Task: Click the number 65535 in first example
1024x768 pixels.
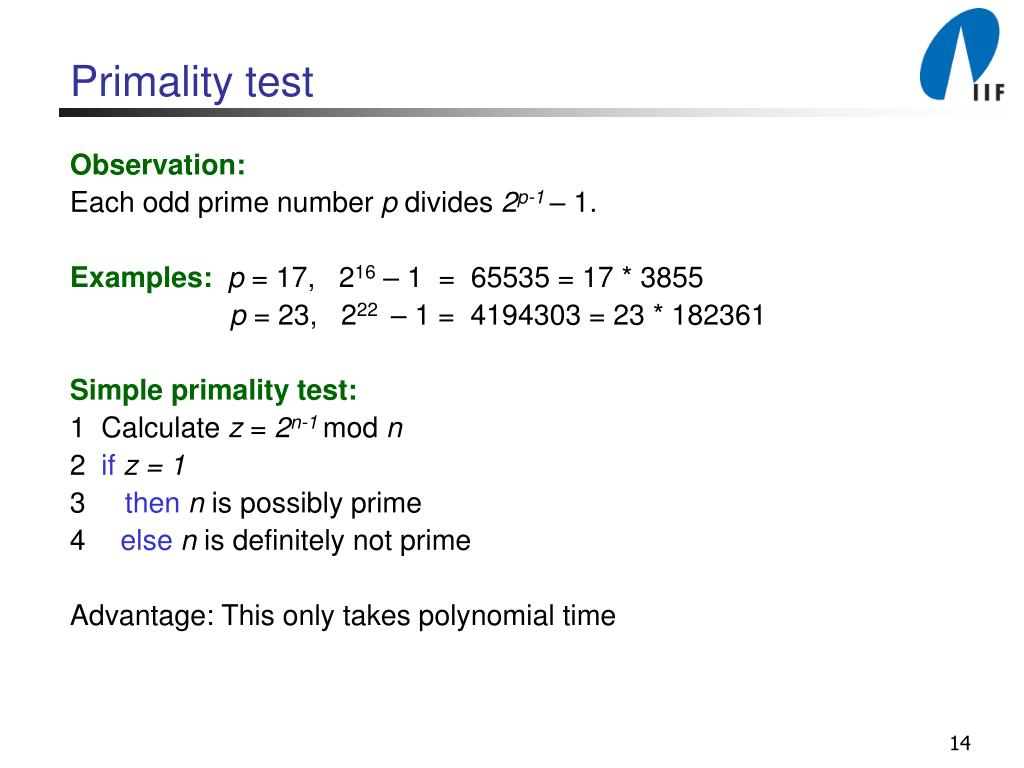Action: [x=510, y=278]
